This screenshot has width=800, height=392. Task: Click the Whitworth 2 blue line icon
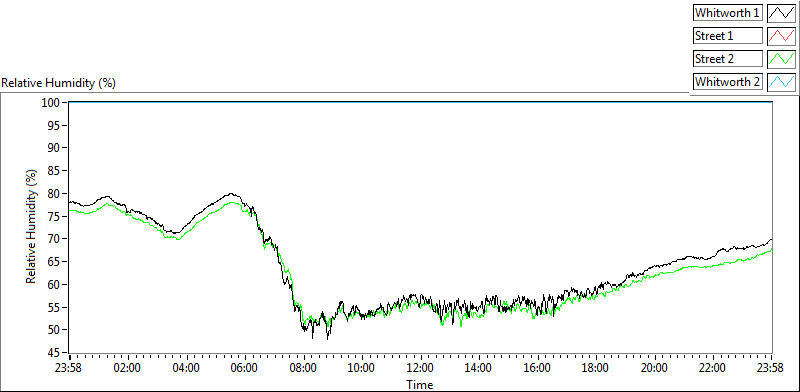click(781, 82)
